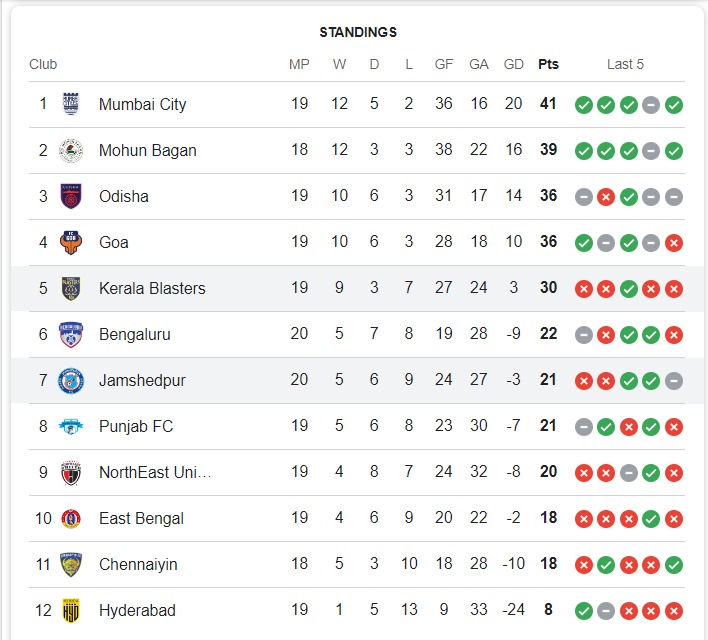Click the Chennaiyin club crest icon

pos(71,564)
